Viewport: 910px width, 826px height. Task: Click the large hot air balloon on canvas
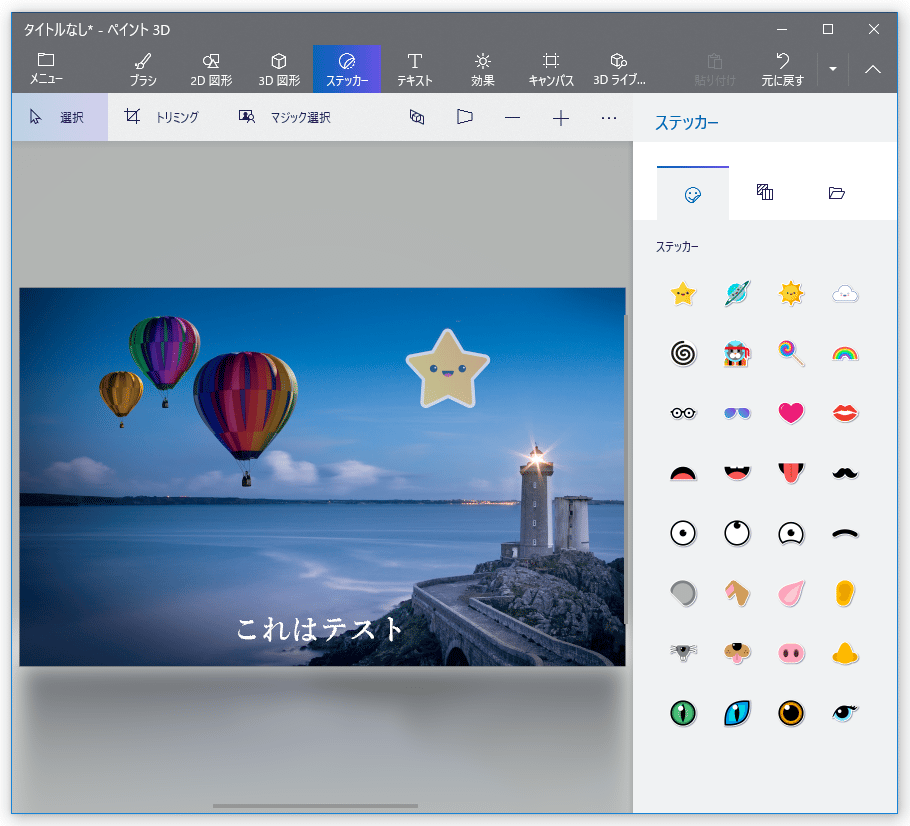pyautogui.click(x=245, y=413)
